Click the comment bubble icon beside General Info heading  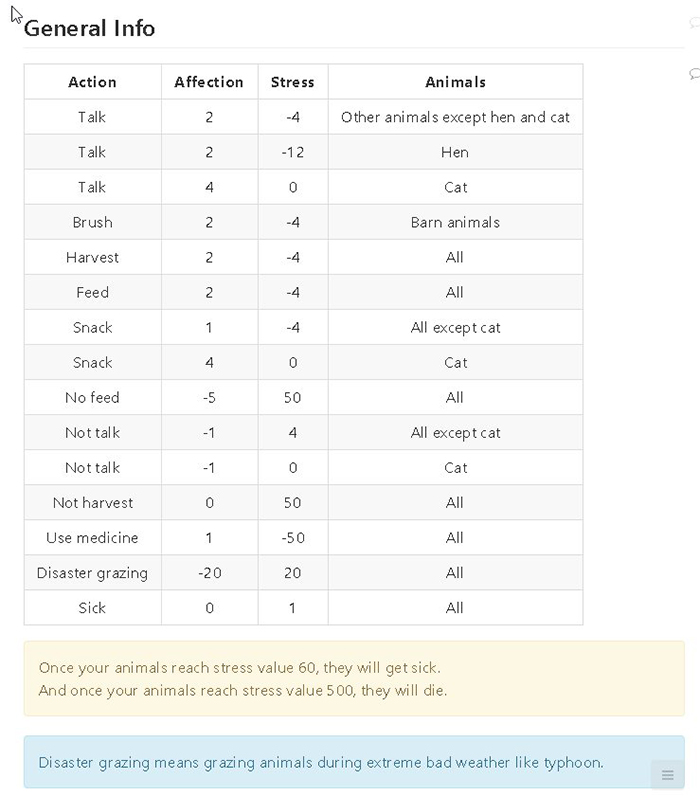click(694, 23)
